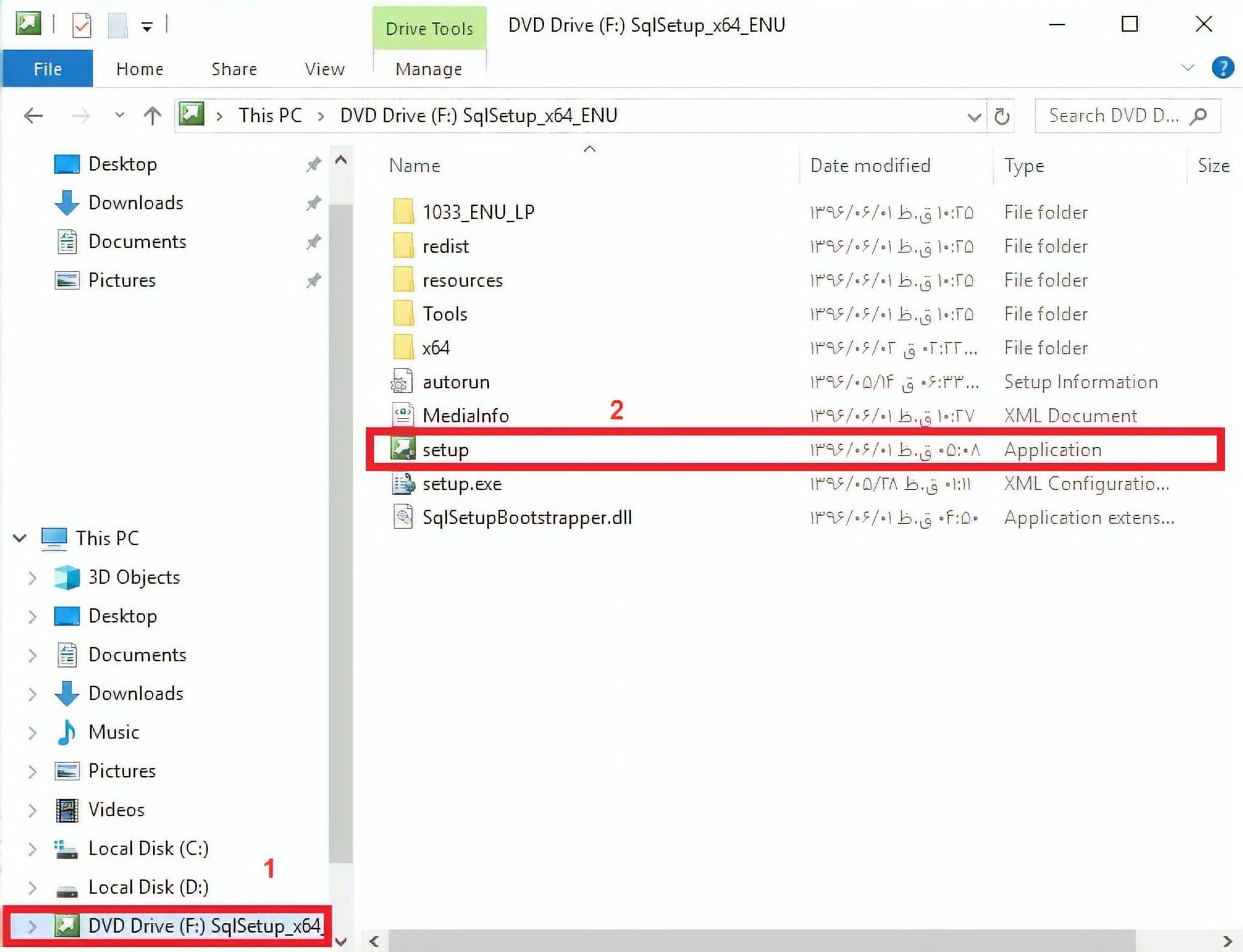Select the autorun setup information file icon
Viewport: 1243px width, 952px height.
[402, 381]
